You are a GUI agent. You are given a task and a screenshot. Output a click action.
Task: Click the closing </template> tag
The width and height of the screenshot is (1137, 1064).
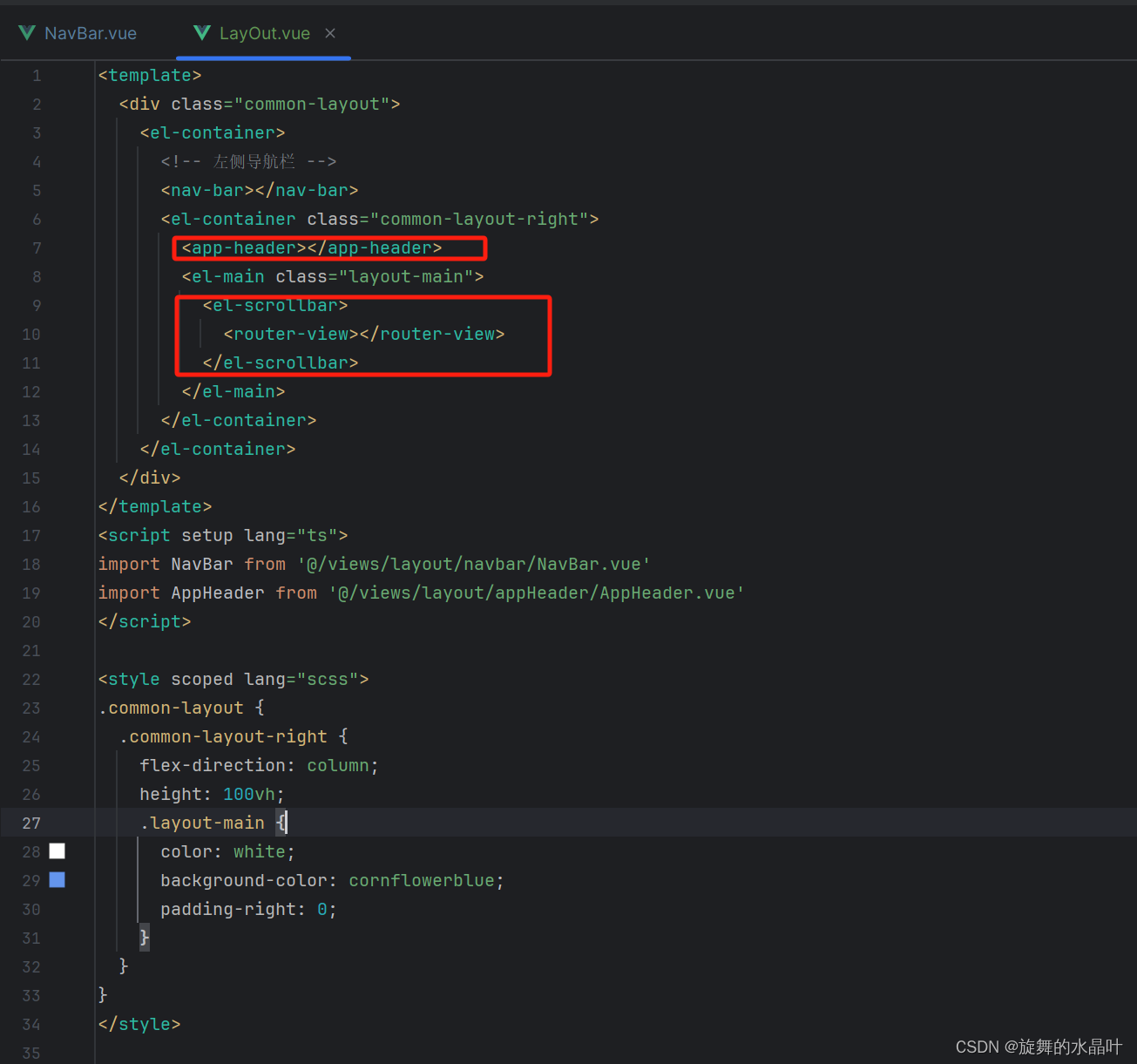tap(155, 506)
